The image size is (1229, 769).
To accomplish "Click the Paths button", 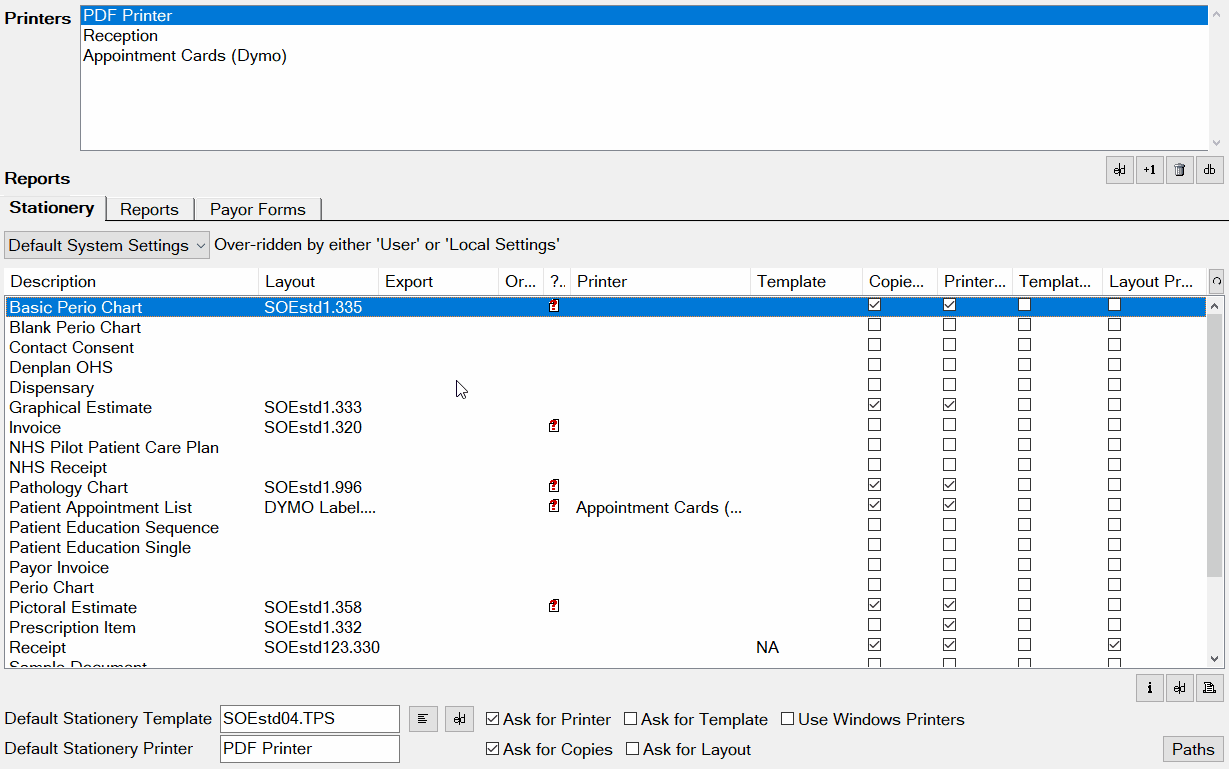I will (x=1192, y=749).
